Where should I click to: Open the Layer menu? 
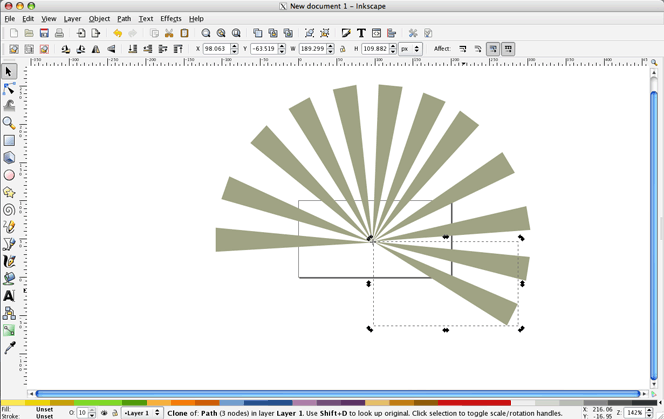(x=72, y=19)
